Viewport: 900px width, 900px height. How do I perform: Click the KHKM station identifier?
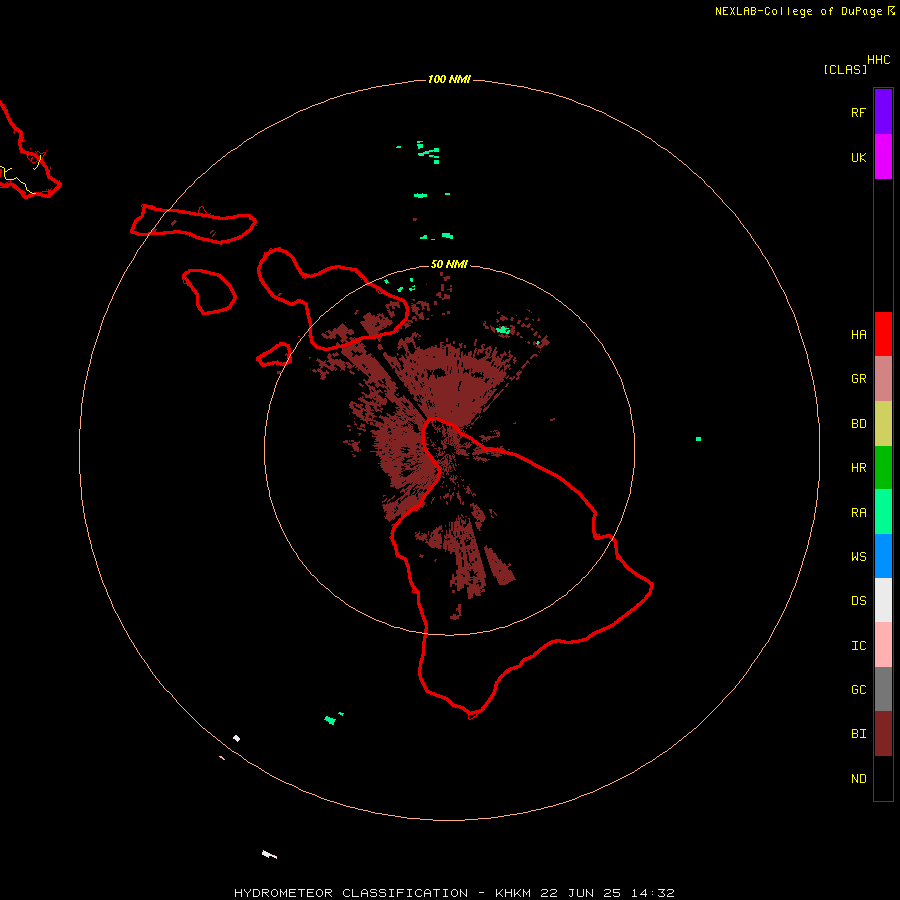(x=514, y=893)
